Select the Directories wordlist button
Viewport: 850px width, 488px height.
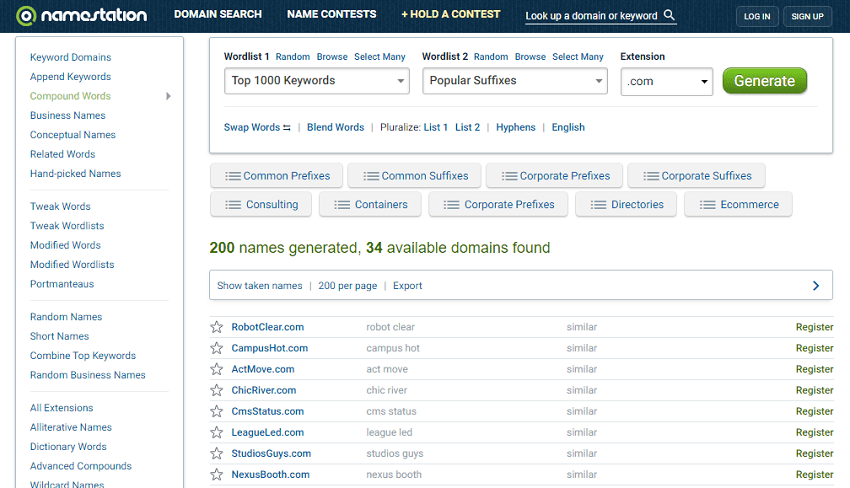click(626, 204)
